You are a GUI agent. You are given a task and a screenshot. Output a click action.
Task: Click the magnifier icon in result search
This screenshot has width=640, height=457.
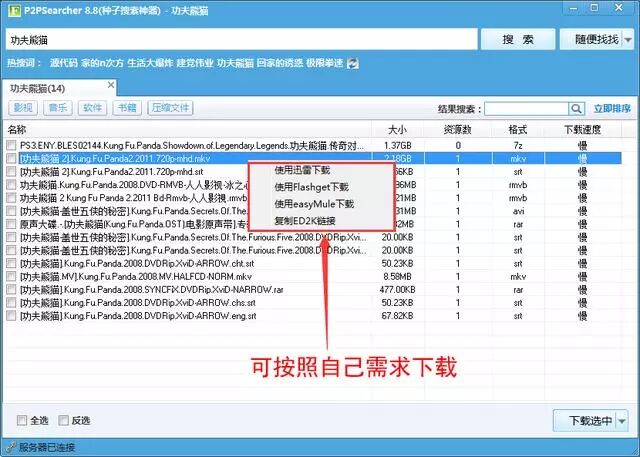pos(576,109)
